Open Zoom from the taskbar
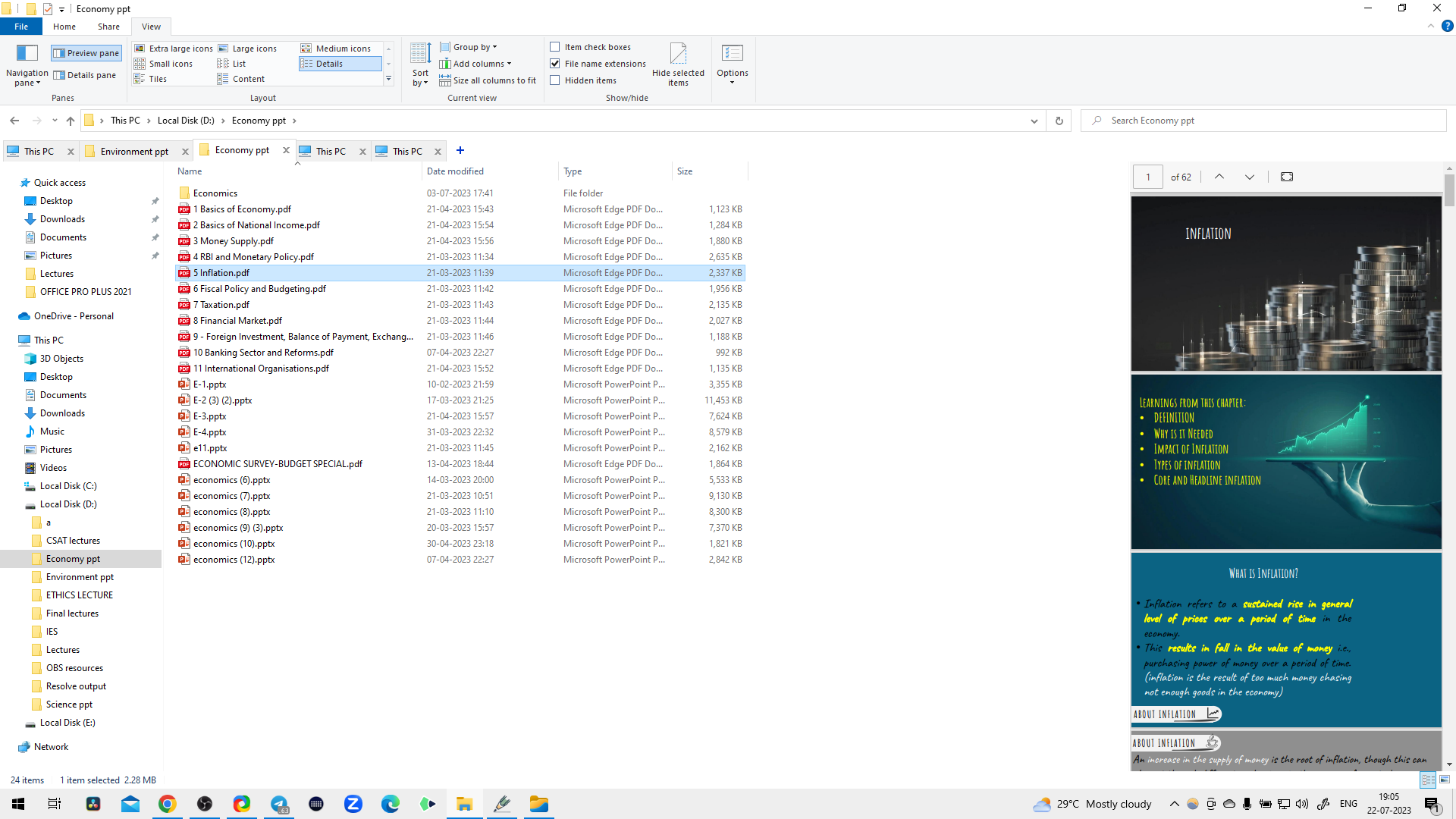The width and height of the screenshot is (1456, 819). pyautogui.click(x=353, y=804)
